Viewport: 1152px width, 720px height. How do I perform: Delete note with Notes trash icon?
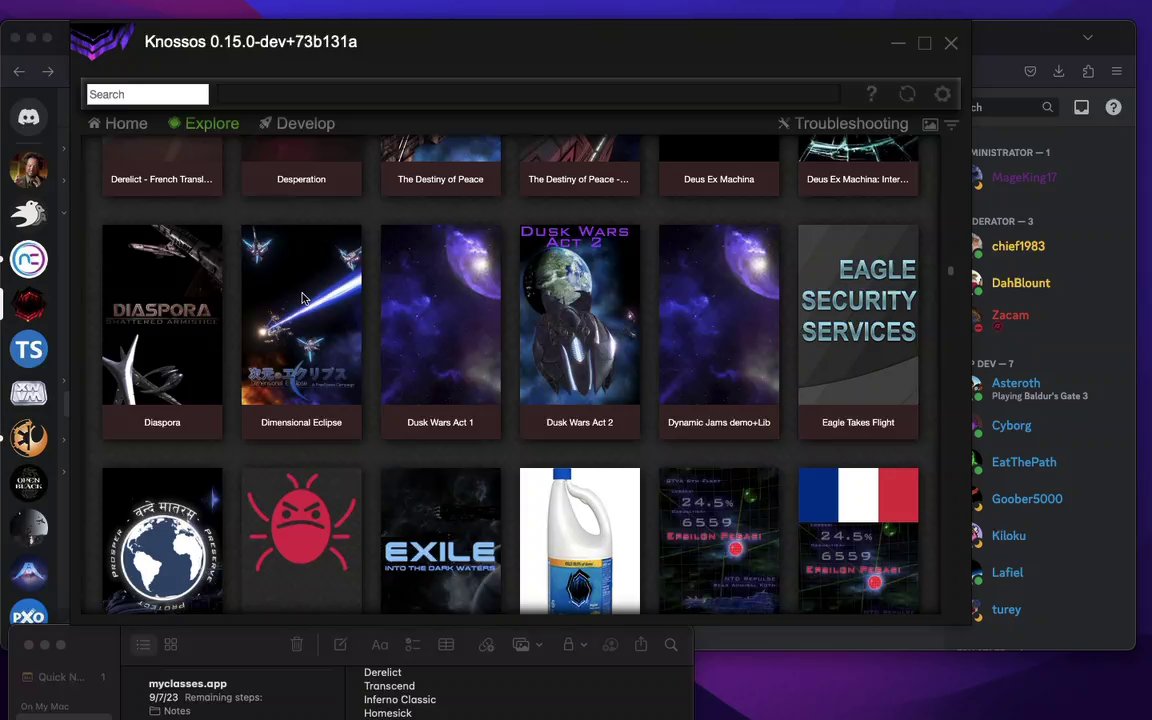pyautogui.click(x=297, y=644)
